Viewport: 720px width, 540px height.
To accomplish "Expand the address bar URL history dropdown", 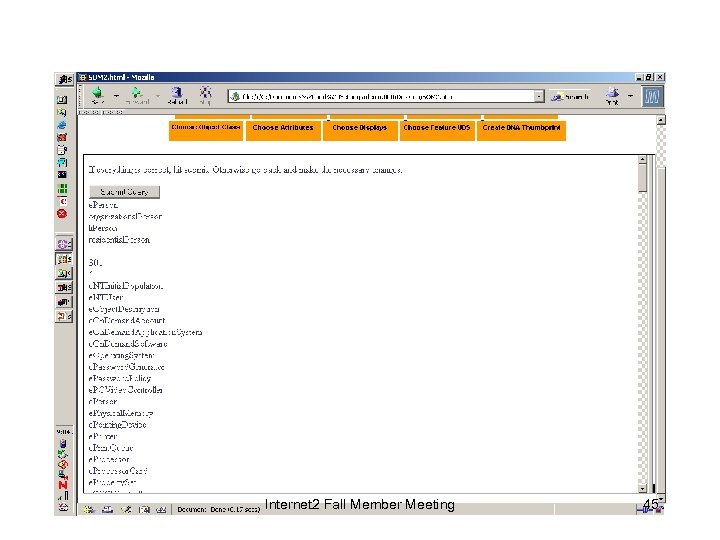I will coord(539,96).
